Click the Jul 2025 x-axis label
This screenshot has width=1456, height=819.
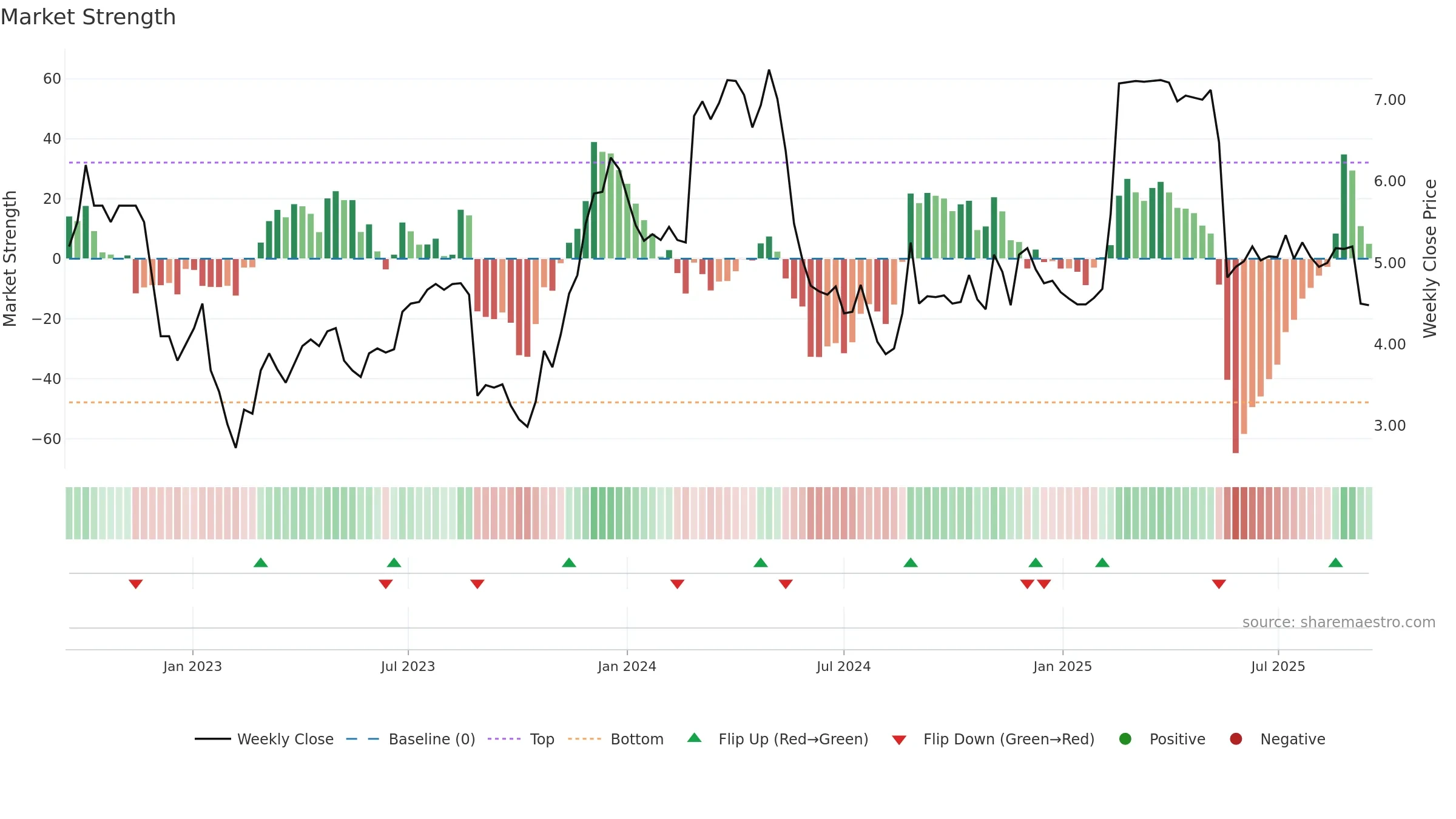tap(1278, 666)
